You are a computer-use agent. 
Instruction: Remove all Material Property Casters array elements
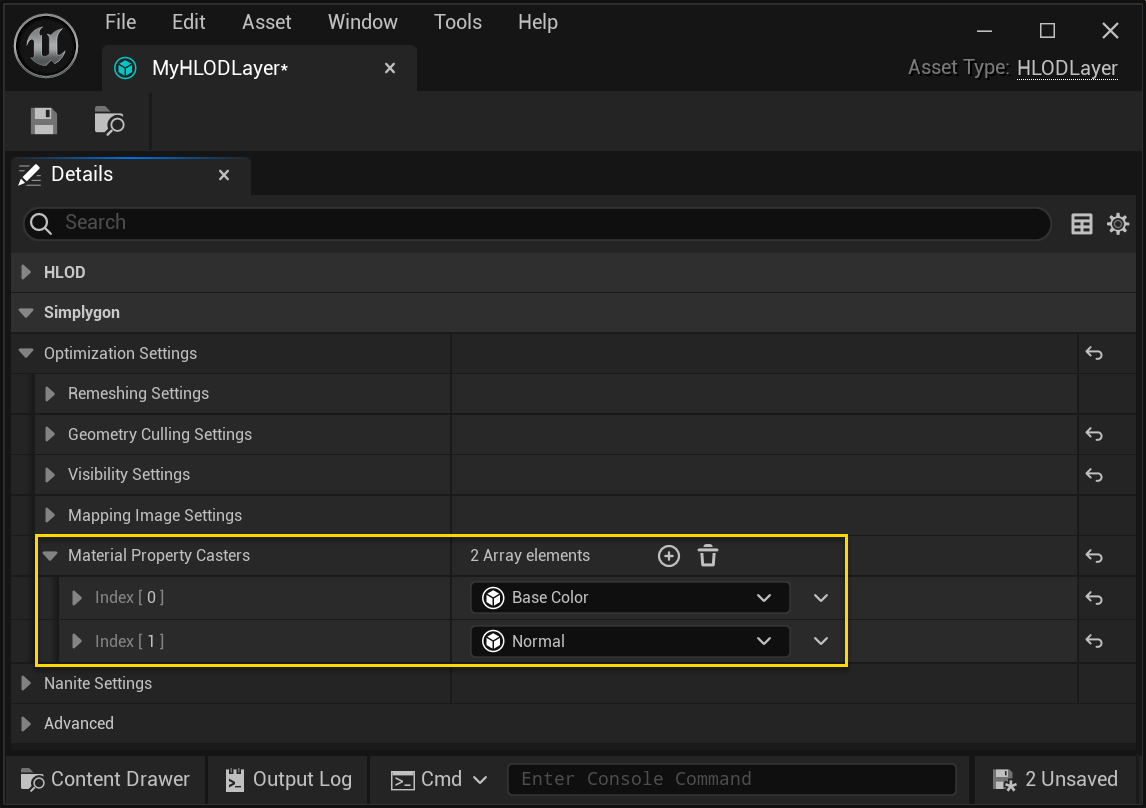point(708,556)
